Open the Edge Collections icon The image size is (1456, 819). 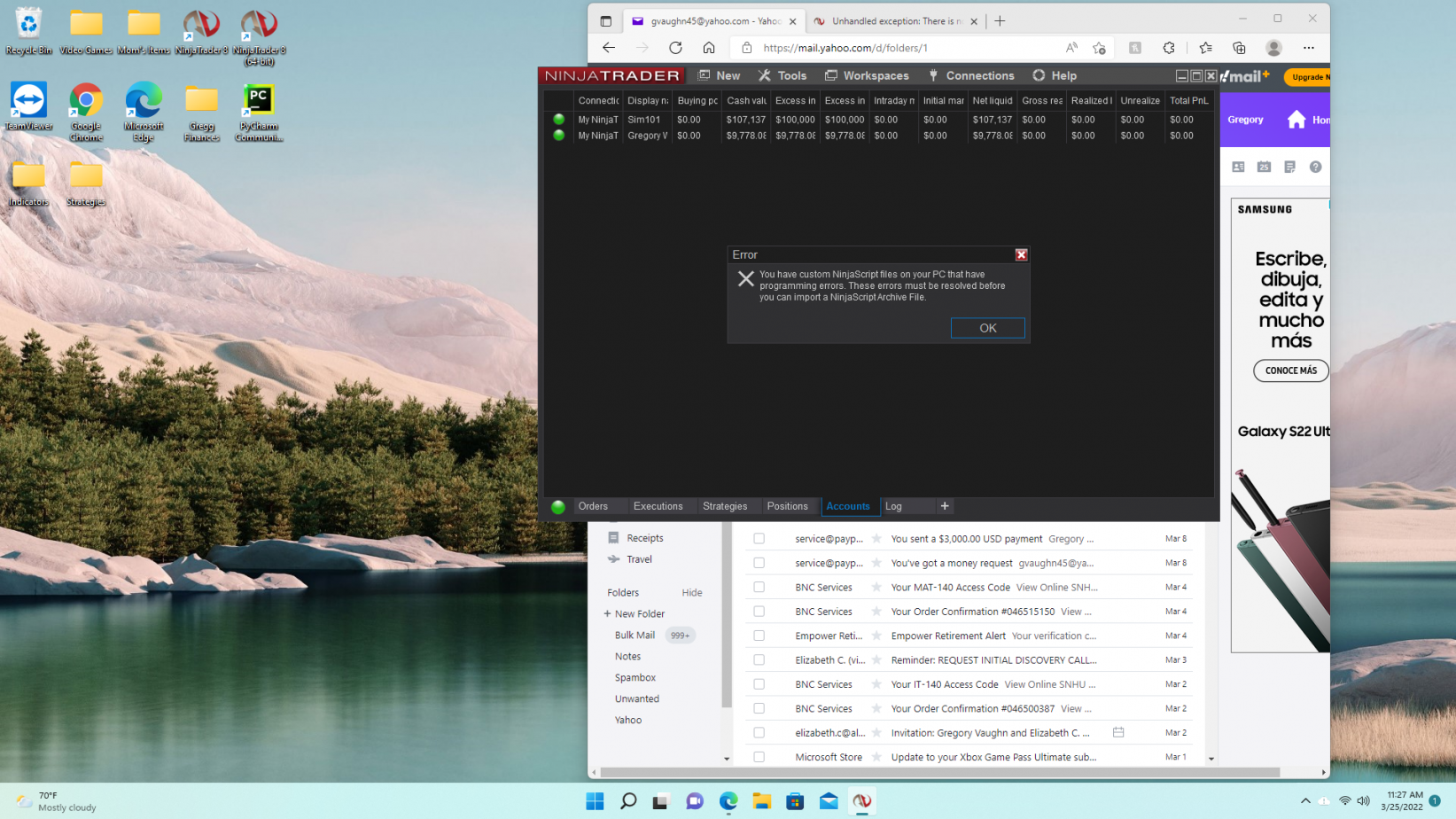click(1239, 48)
